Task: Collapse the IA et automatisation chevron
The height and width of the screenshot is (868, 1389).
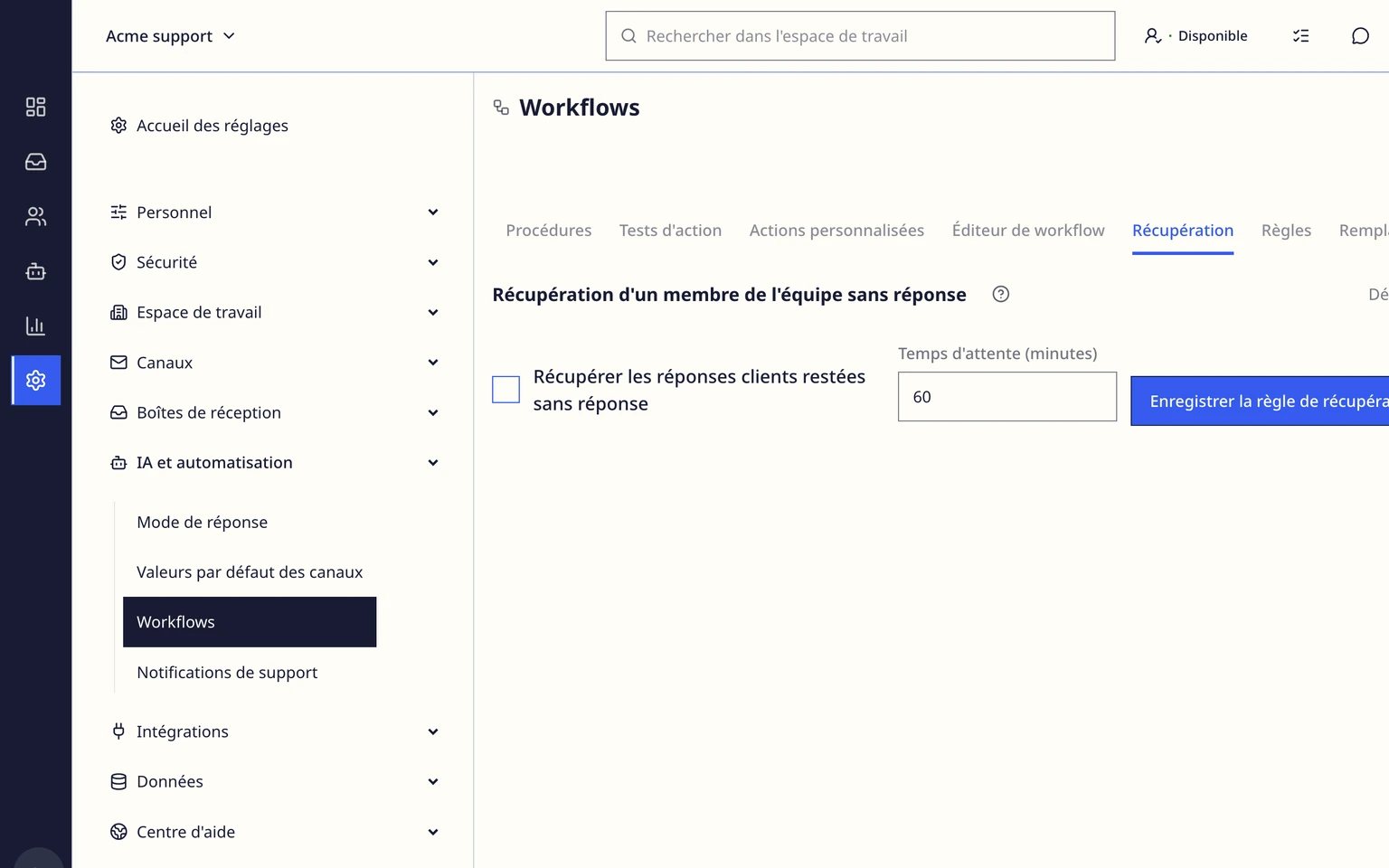Action: (x=433, y=462)
